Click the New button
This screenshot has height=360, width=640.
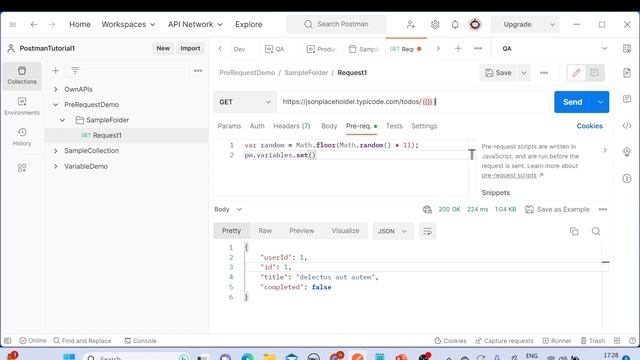click(163, 48)
